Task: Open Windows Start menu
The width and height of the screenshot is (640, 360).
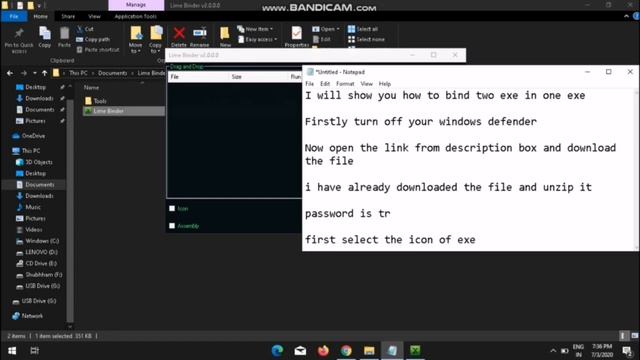Action: [12, 351]
